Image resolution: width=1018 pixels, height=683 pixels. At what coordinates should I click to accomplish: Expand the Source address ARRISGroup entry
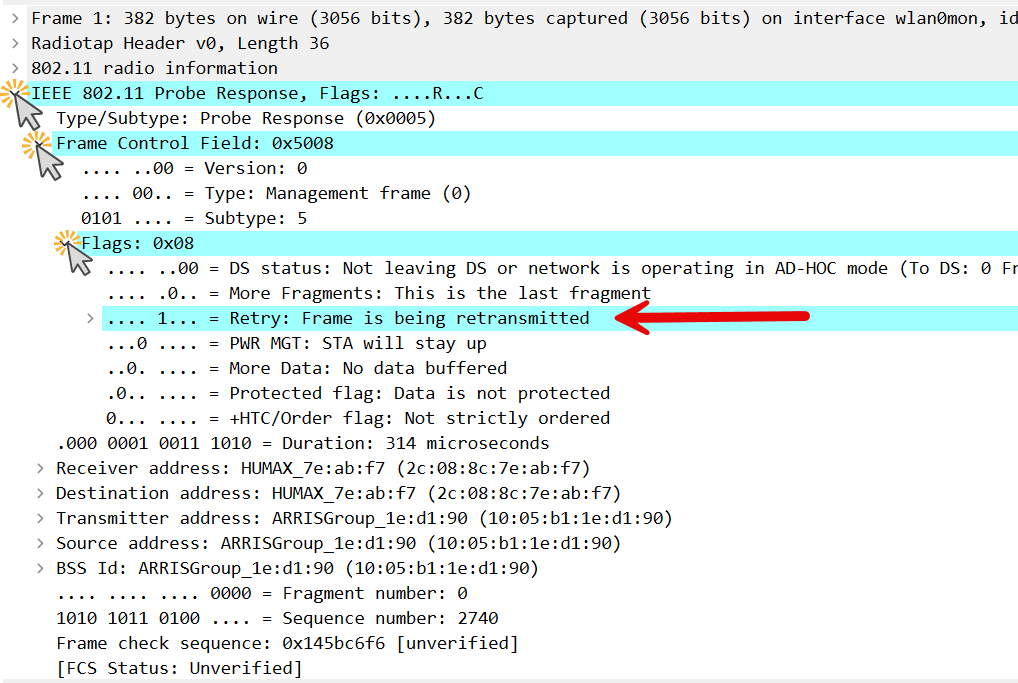pyautogui.click(x=40, y=543)
